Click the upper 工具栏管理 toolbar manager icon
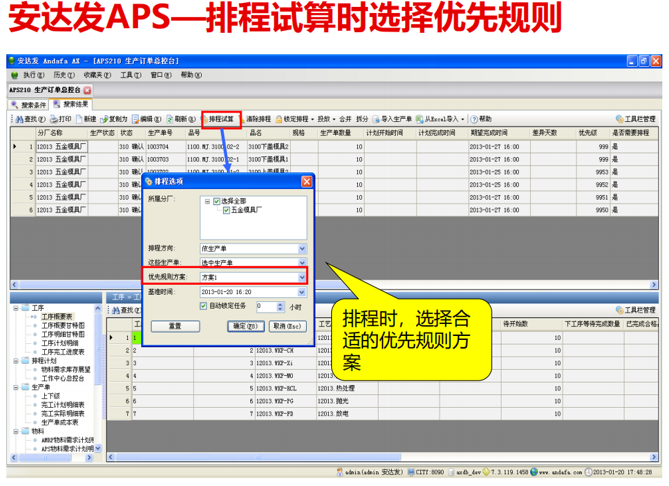669x486 pixels. [620, 119]
